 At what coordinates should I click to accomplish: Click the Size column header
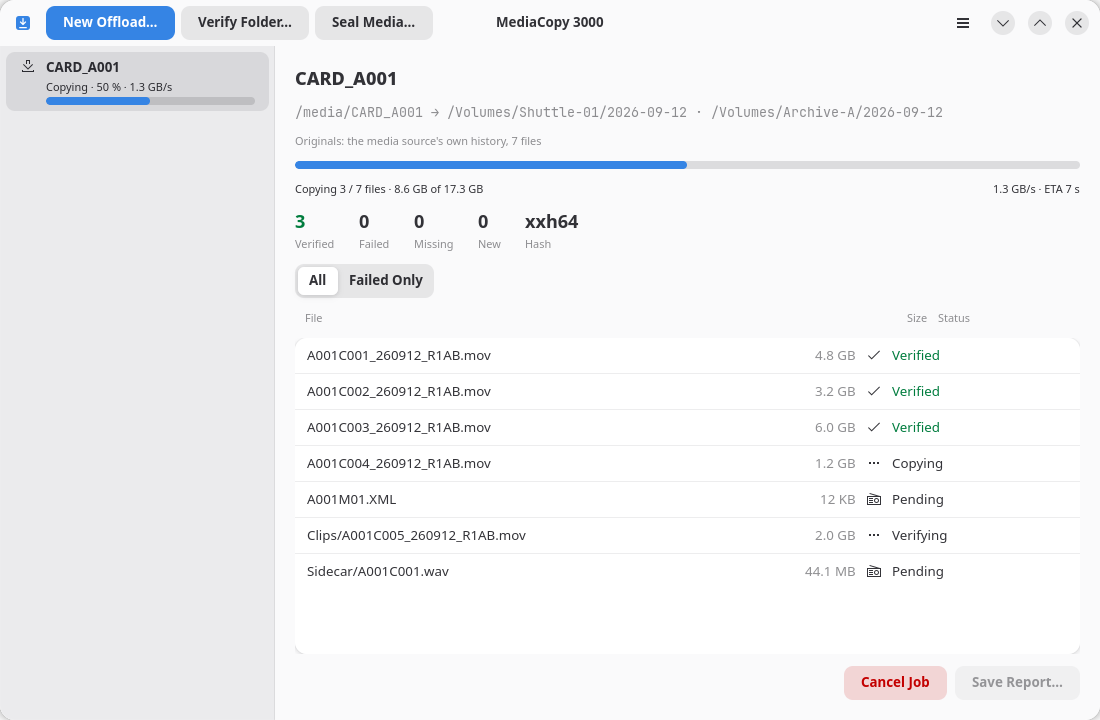pos(916,319)
